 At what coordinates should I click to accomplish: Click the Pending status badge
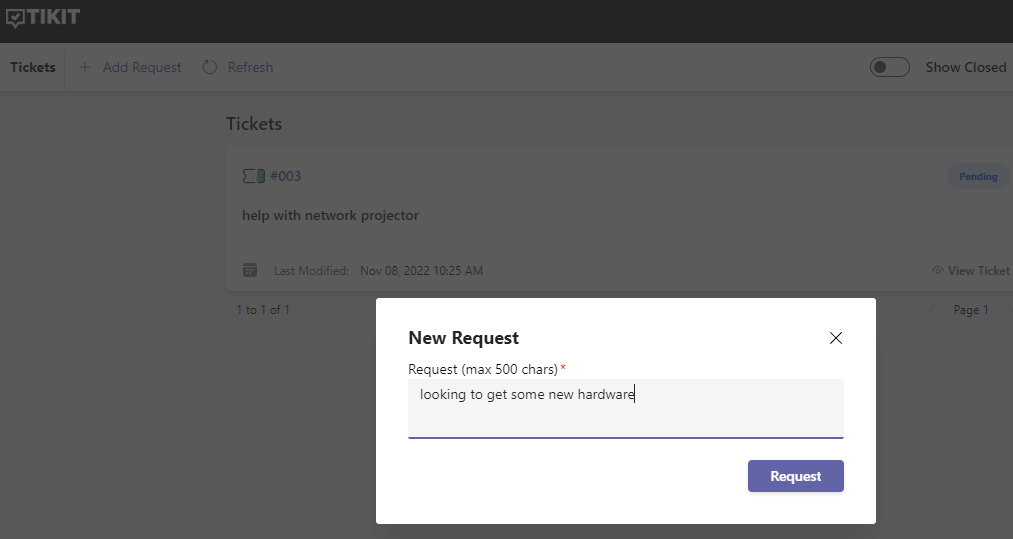(x=978, y=176)
